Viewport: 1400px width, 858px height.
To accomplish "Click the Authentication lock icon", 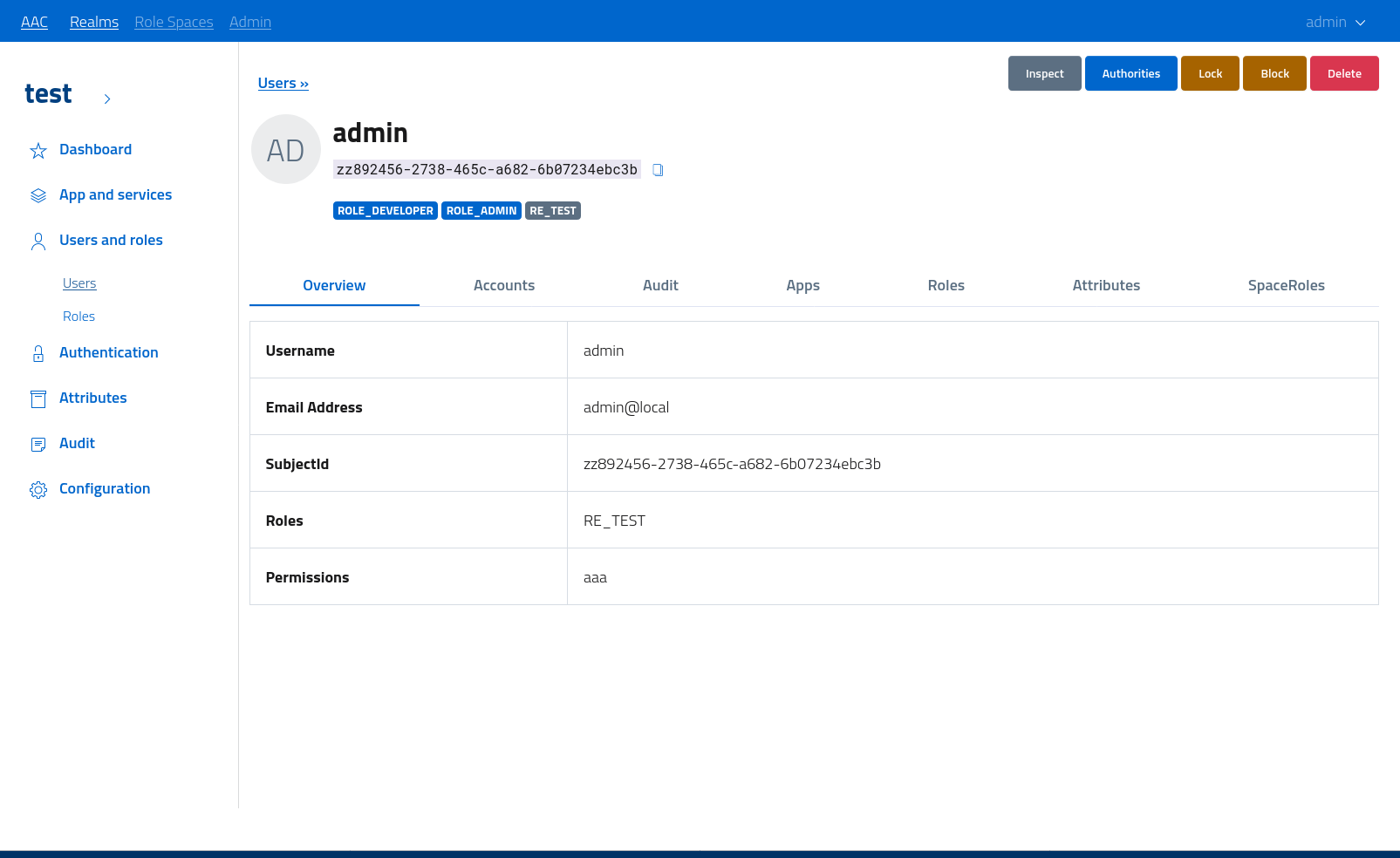I will 38,353.
